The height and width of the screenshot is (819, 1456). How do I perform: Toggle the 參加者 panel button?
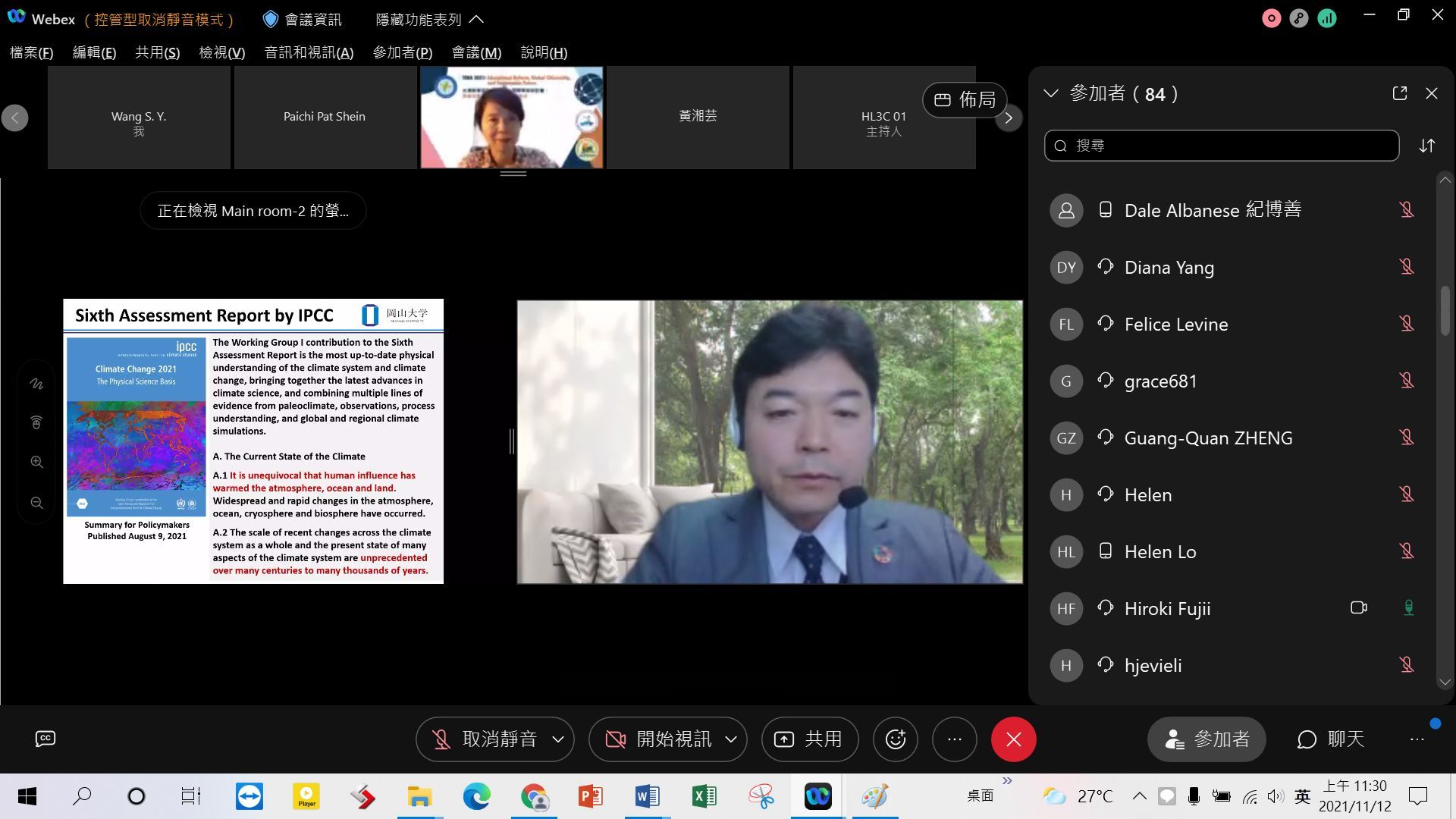pyautogui.click(x=1207, y=739)
